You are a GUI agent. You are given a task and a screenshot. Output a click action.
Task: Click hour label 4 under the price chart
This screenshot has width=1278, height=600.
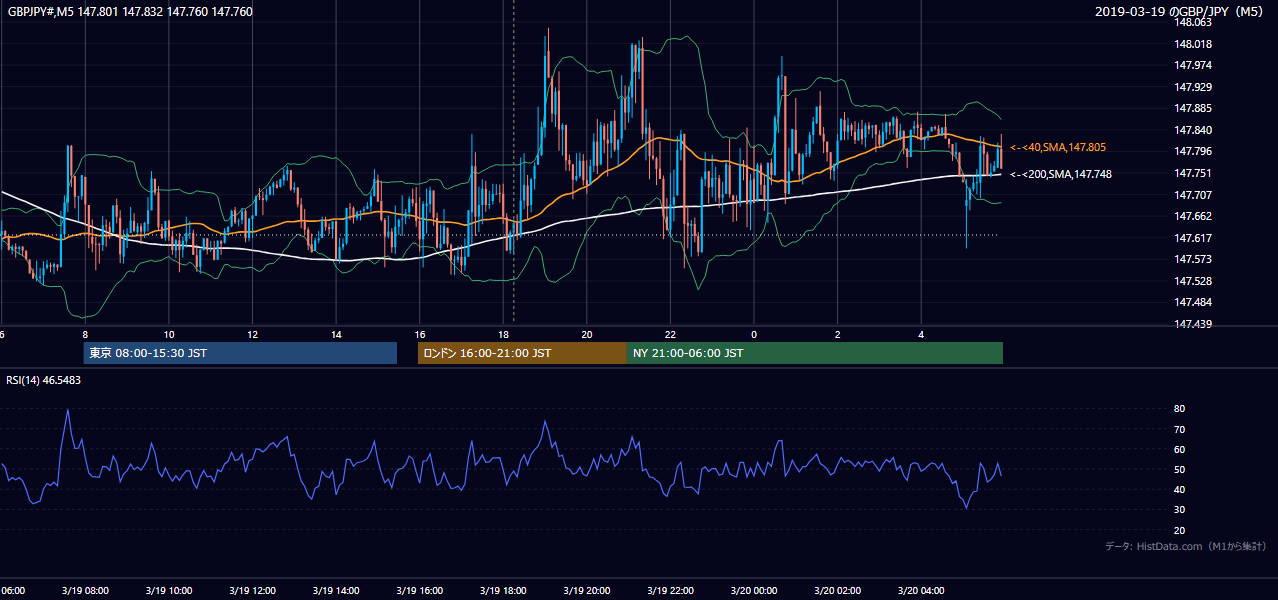[921, 335]
